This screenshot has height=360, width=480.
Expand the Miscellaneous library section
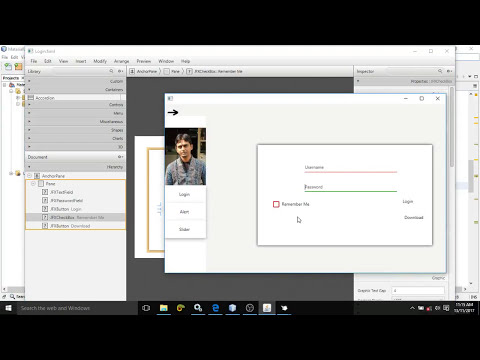point(75,121)
